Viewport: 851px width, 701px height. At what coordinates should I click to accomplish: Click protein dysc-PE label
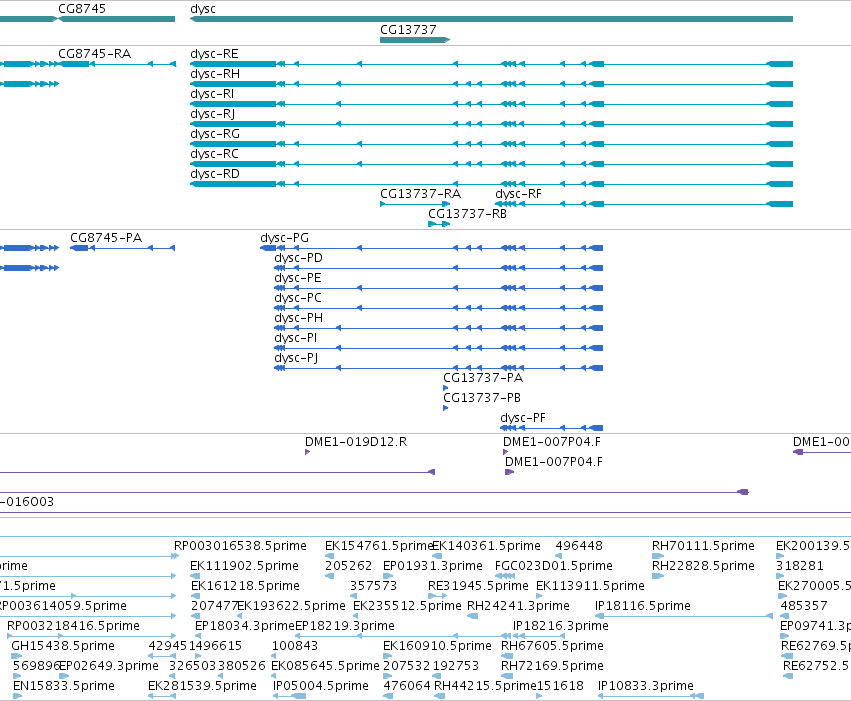click(298, 278)
